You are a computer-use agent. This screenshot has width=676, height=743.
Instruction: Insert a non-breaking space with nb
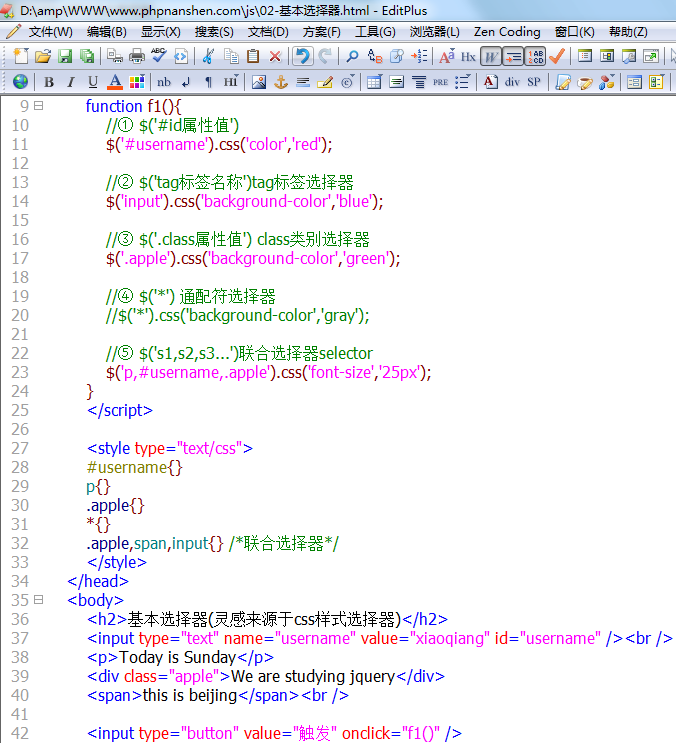(164, 82)
